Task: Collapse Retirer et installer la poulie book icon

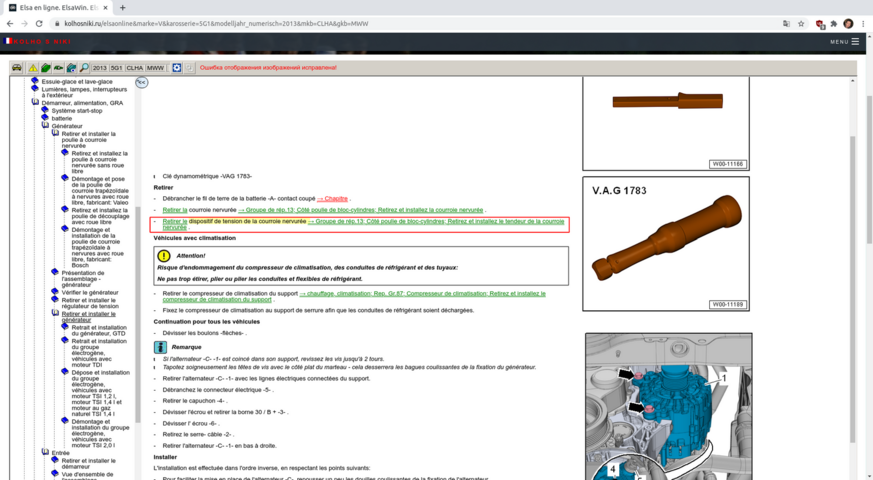Action: (x=55, y=133)
